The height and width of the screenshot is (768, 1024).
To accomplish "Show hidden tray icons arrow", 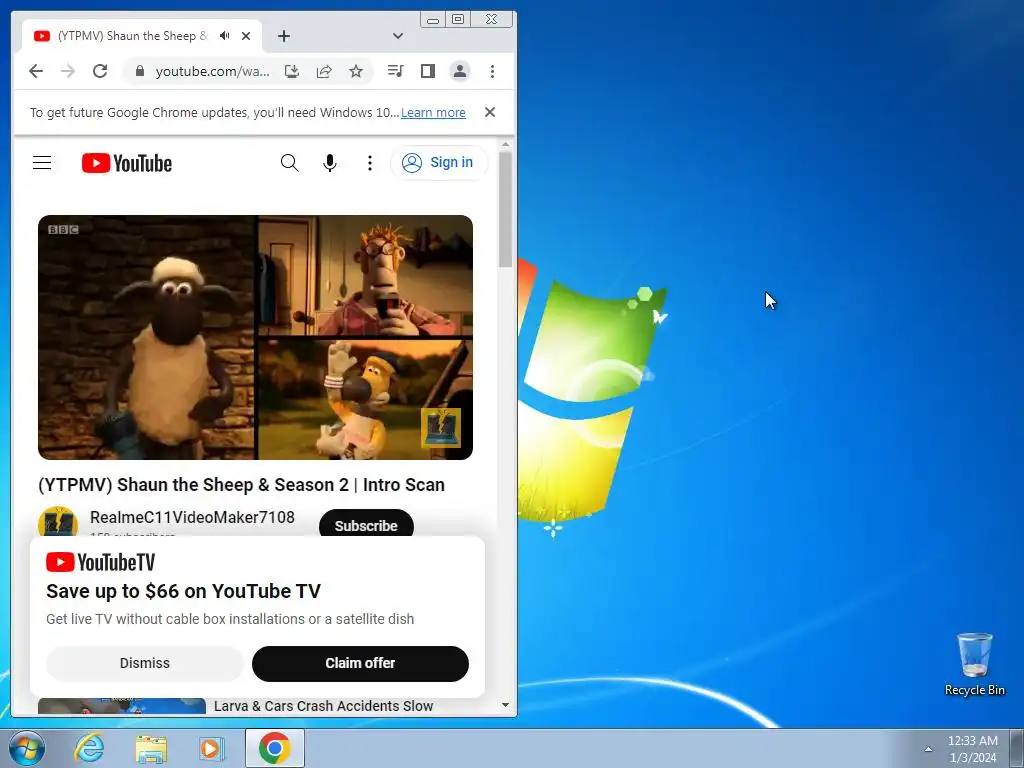I will pos(928,749).
